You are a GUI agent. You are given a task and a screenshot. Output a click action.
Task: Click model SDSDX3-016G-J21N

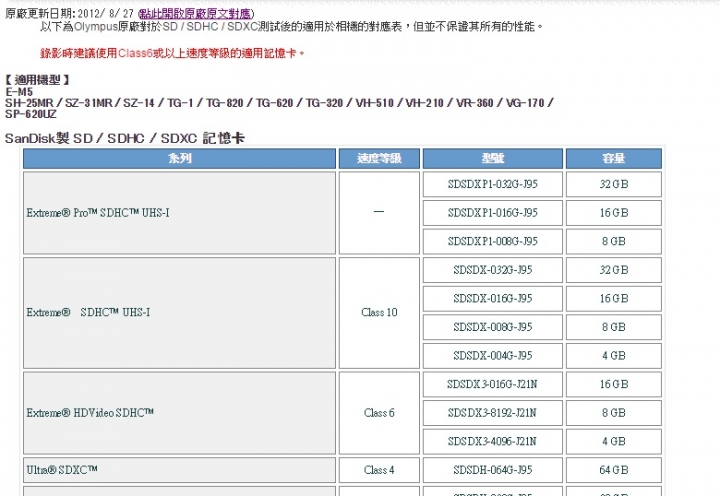493,384
